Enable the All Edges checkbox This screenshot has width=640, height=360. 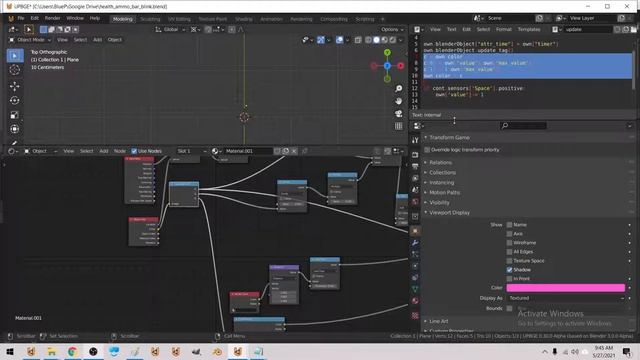pos(509,252)
